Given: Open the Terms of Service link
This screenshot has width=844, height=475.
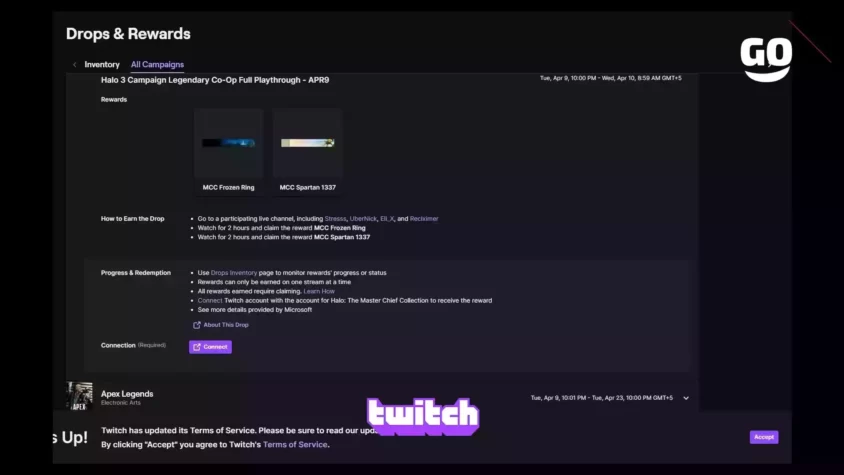Looking at the screenshot, I should (x=295, y=444).
